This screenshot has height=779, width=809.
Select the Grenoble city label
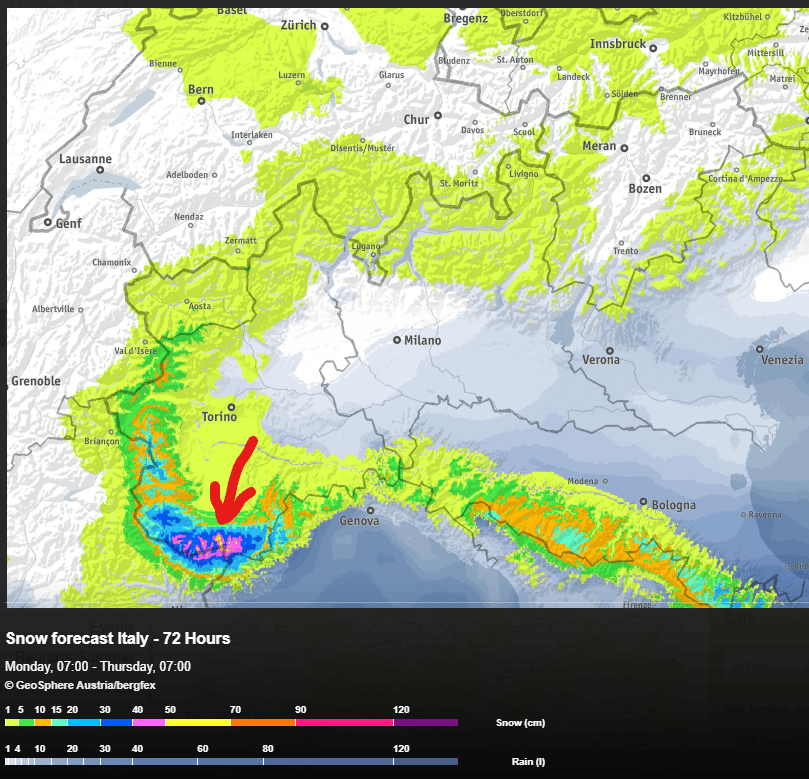click(35, 381)
